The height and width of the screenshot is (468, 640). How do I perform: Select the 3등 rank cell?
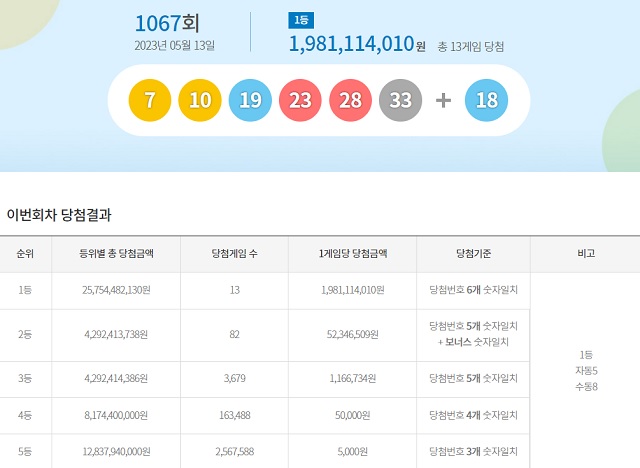click(x=25, y=378)
